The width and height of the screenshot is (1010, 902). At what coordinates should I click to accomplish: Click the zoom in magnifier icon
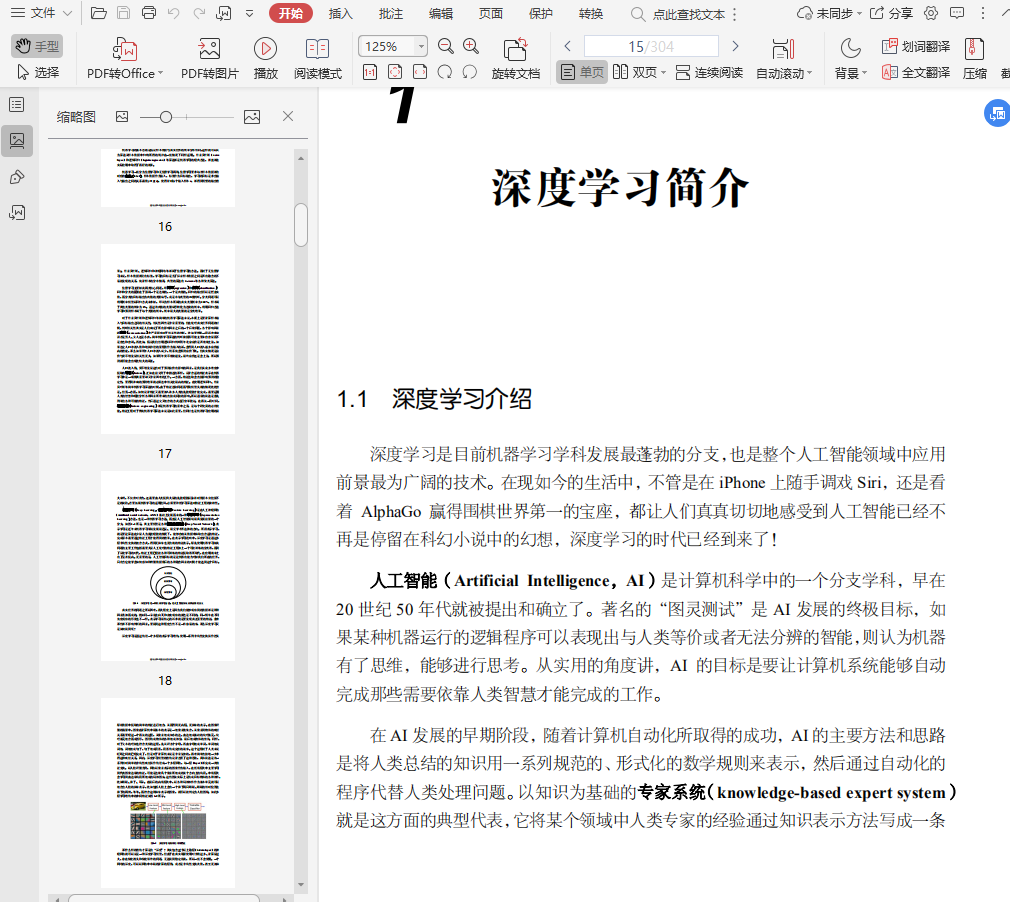(x=471, y=46)
